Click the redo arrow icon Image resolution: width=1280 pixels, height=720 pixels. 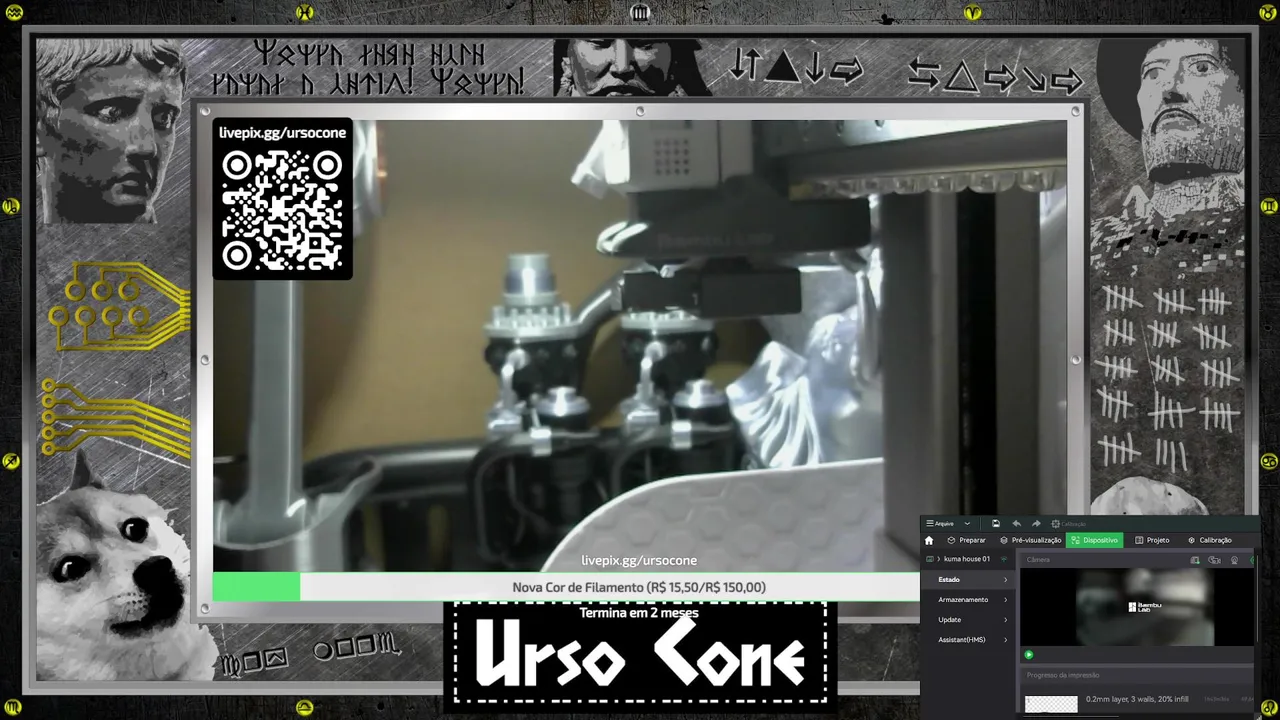(x=1036, y=523)
